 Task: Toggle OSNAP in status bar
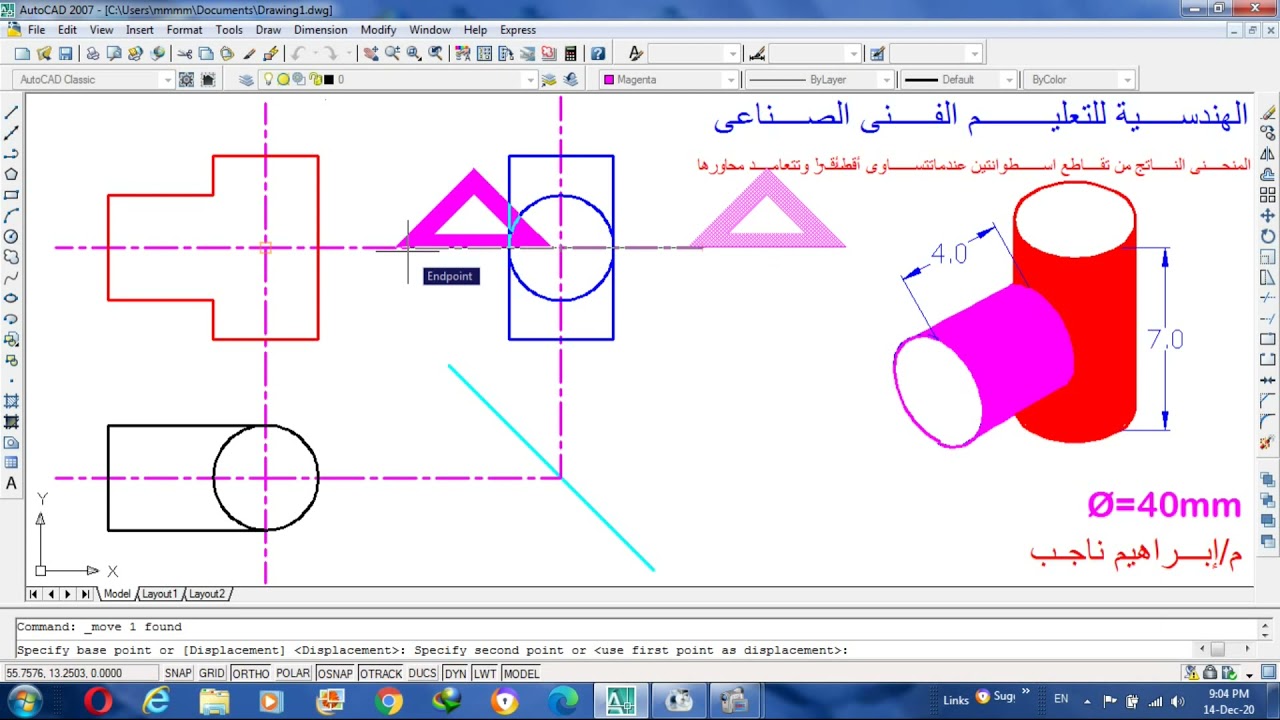pyautogui.click(x=334, y=674)
